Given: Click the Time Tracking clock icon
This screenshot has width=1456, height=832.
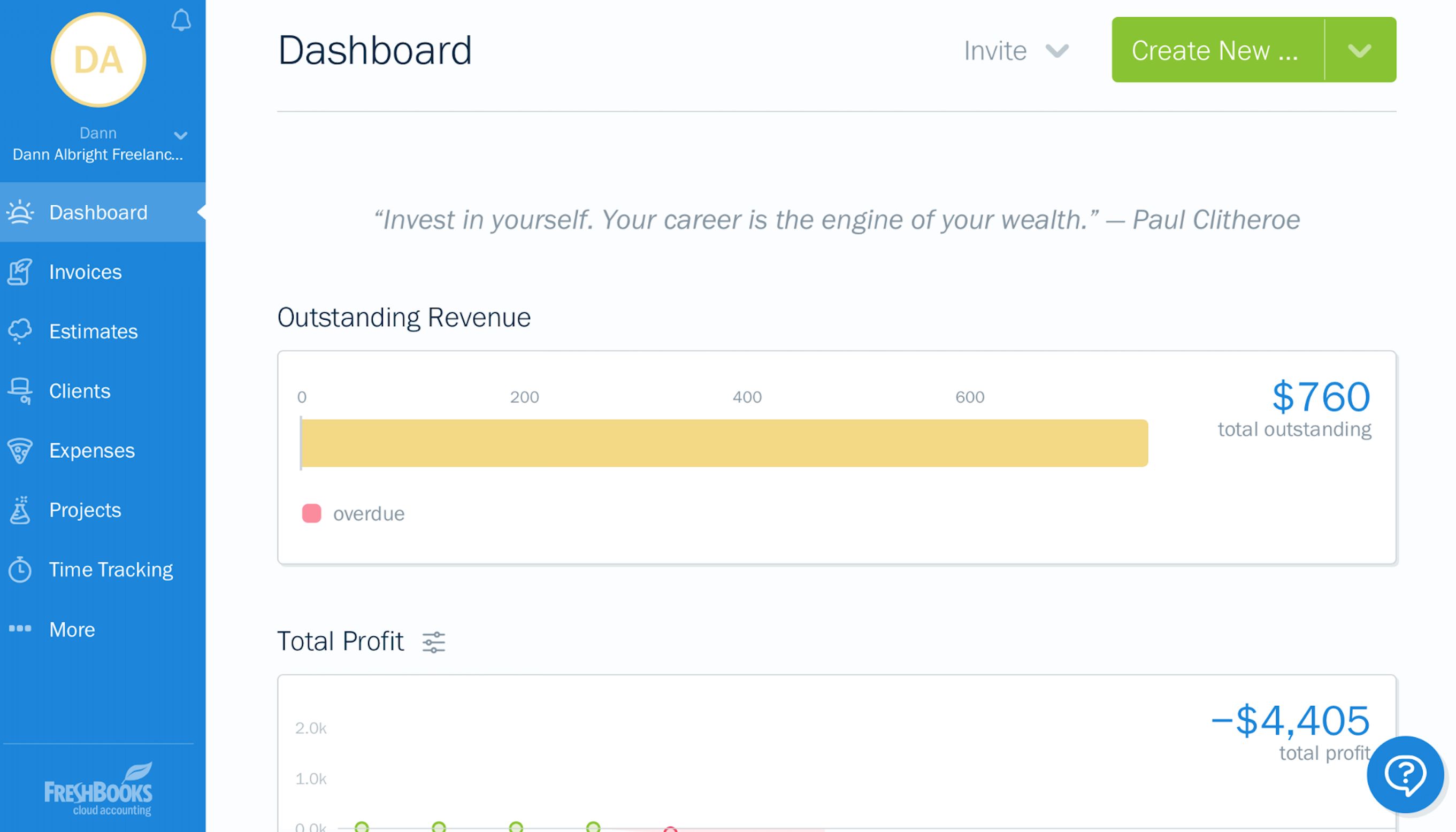Looking at the screenshot, I should click(x=20, y=569).
